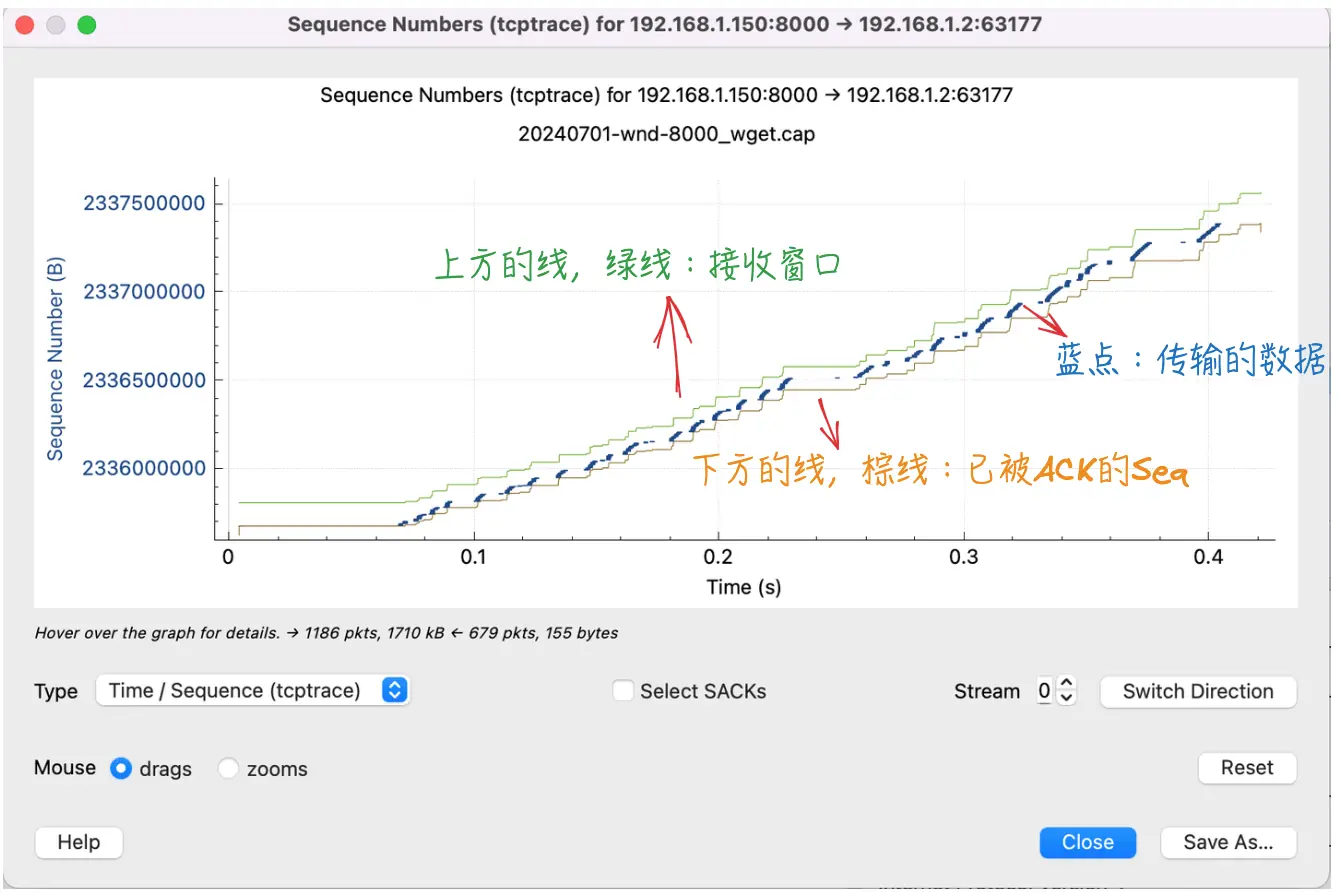Click Save As... to export graph
Screen dimensions: 1340x894
[x=1228, y=842]
